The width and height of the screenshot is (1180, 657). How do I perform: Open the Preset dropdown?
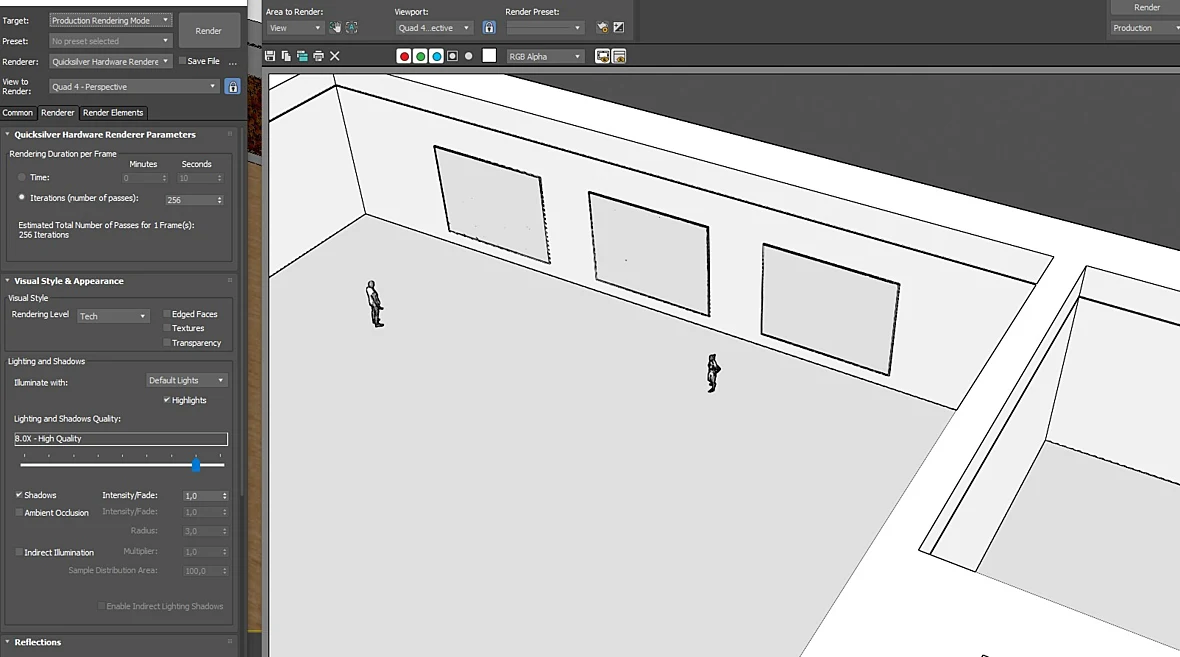coord(111,41)
